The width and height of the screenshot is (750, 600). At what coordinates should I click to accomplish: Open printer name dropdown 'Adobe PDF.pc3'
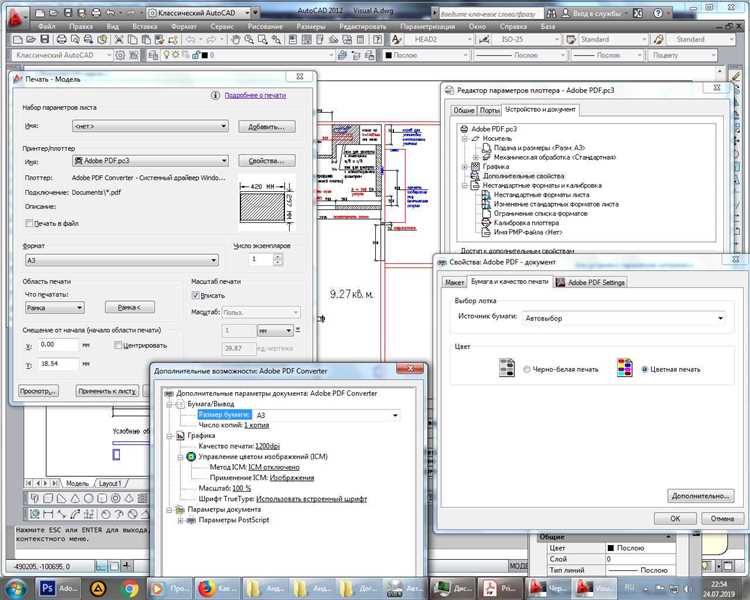pyautogui.click(x=150, y=161)
